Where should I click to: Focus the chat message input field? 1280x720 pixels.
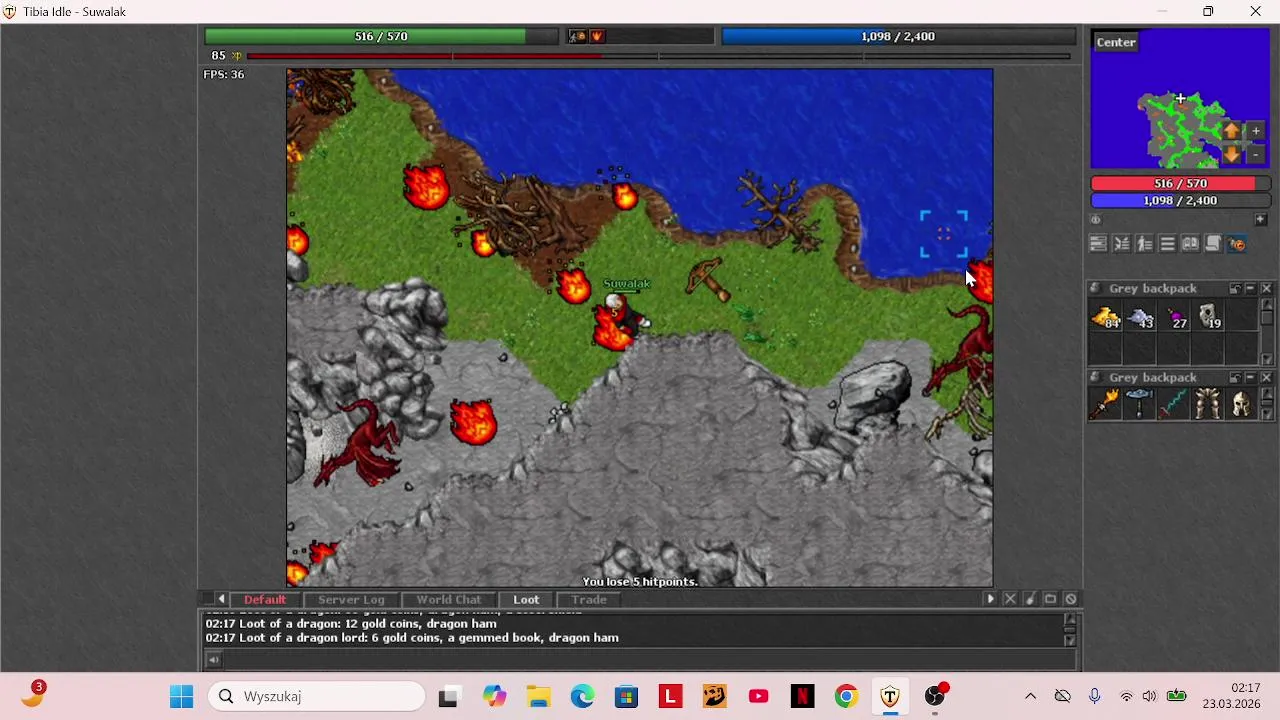tap(648, 659)
